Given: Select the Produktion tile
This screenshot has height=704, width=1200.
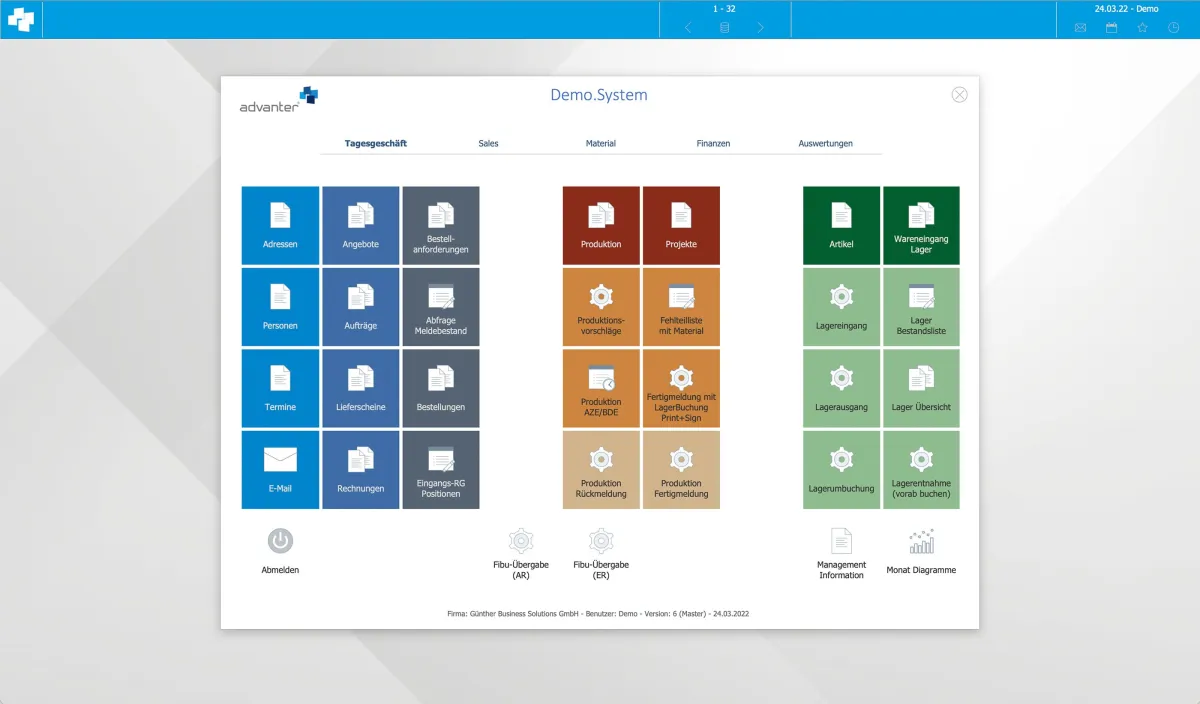Looking at the screenshot, I should click(x=600, y=224).
